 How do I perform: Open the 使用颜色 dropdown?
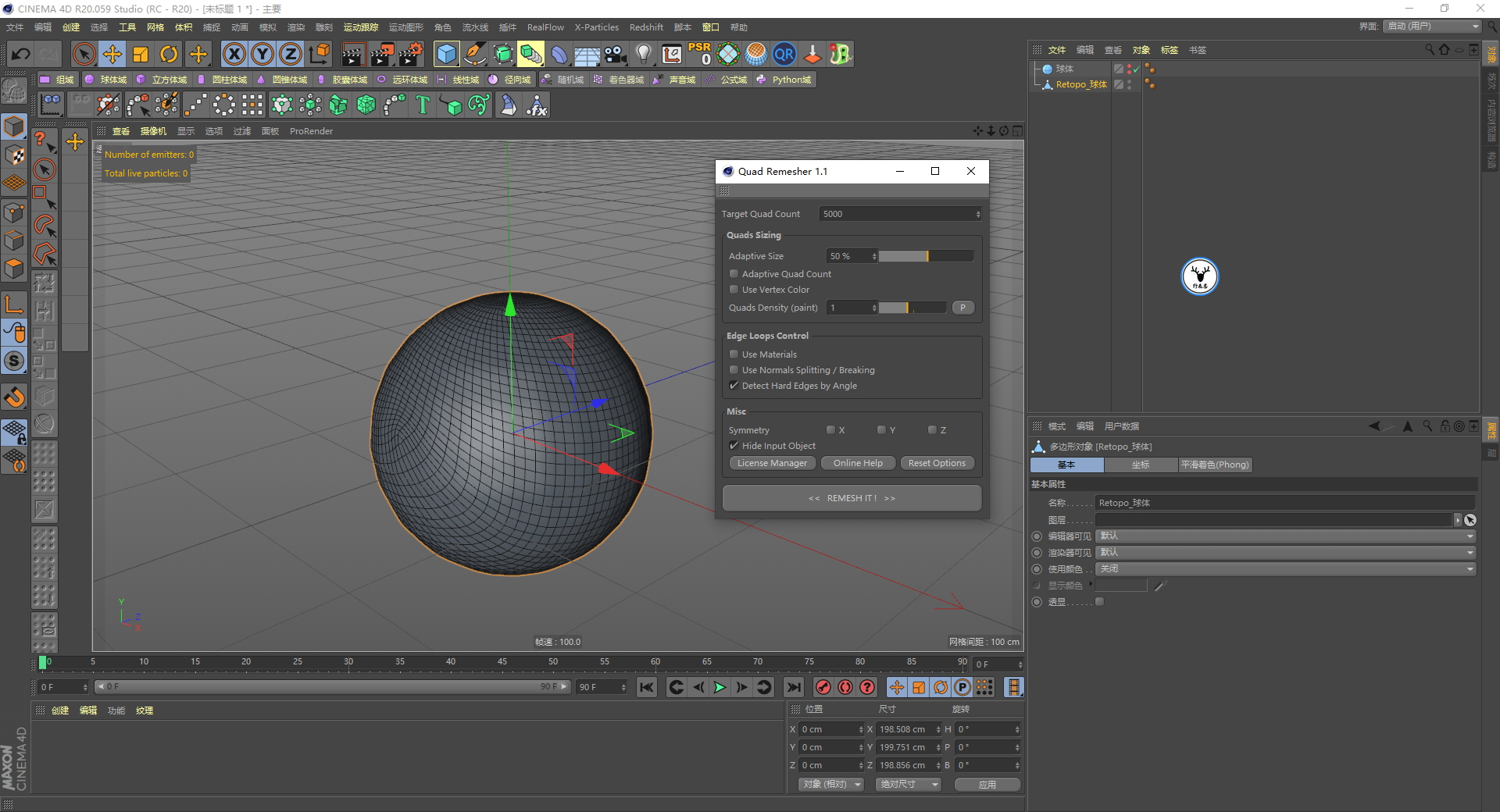(1286, 569)
